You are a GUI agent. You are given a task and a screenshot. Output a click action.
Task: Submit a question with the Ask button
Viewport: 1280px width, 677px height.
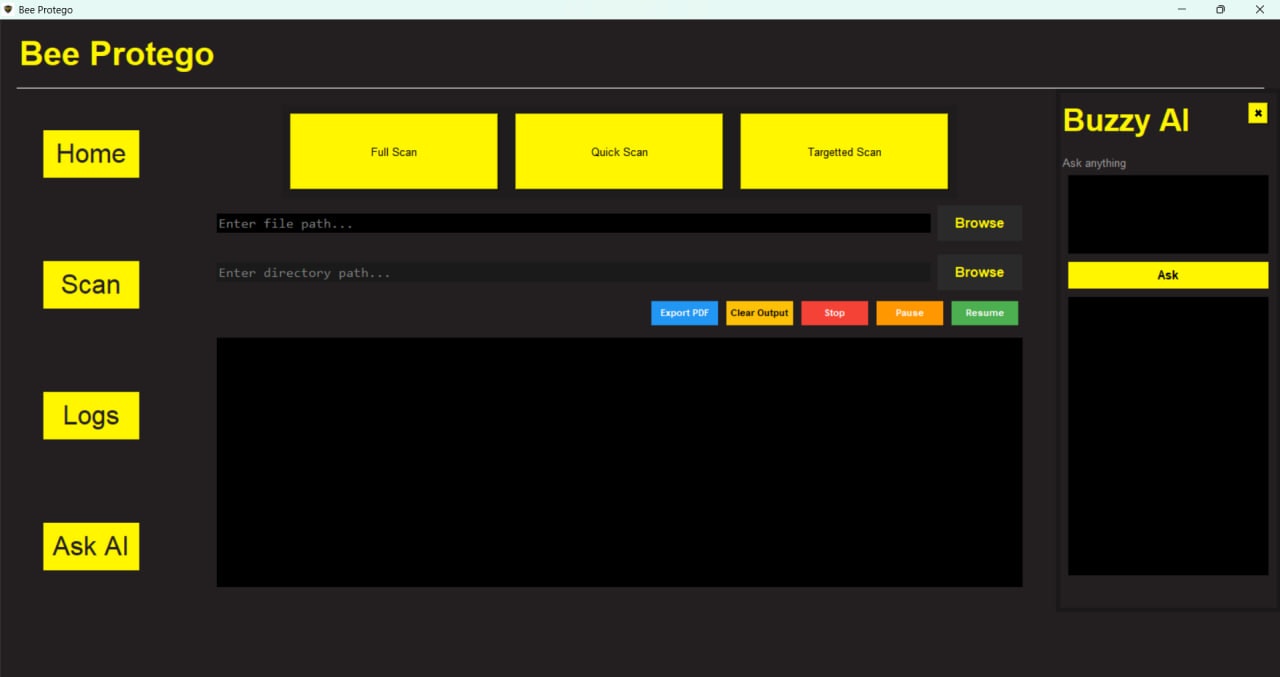1167,274
